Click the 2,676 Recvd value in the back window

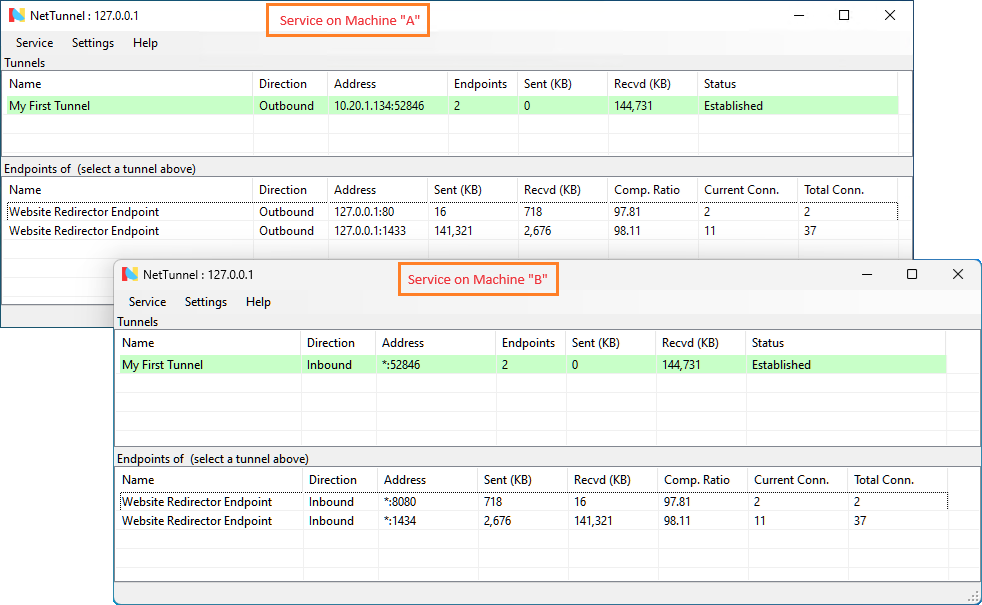pyautogui.click(x=538, y=231)
